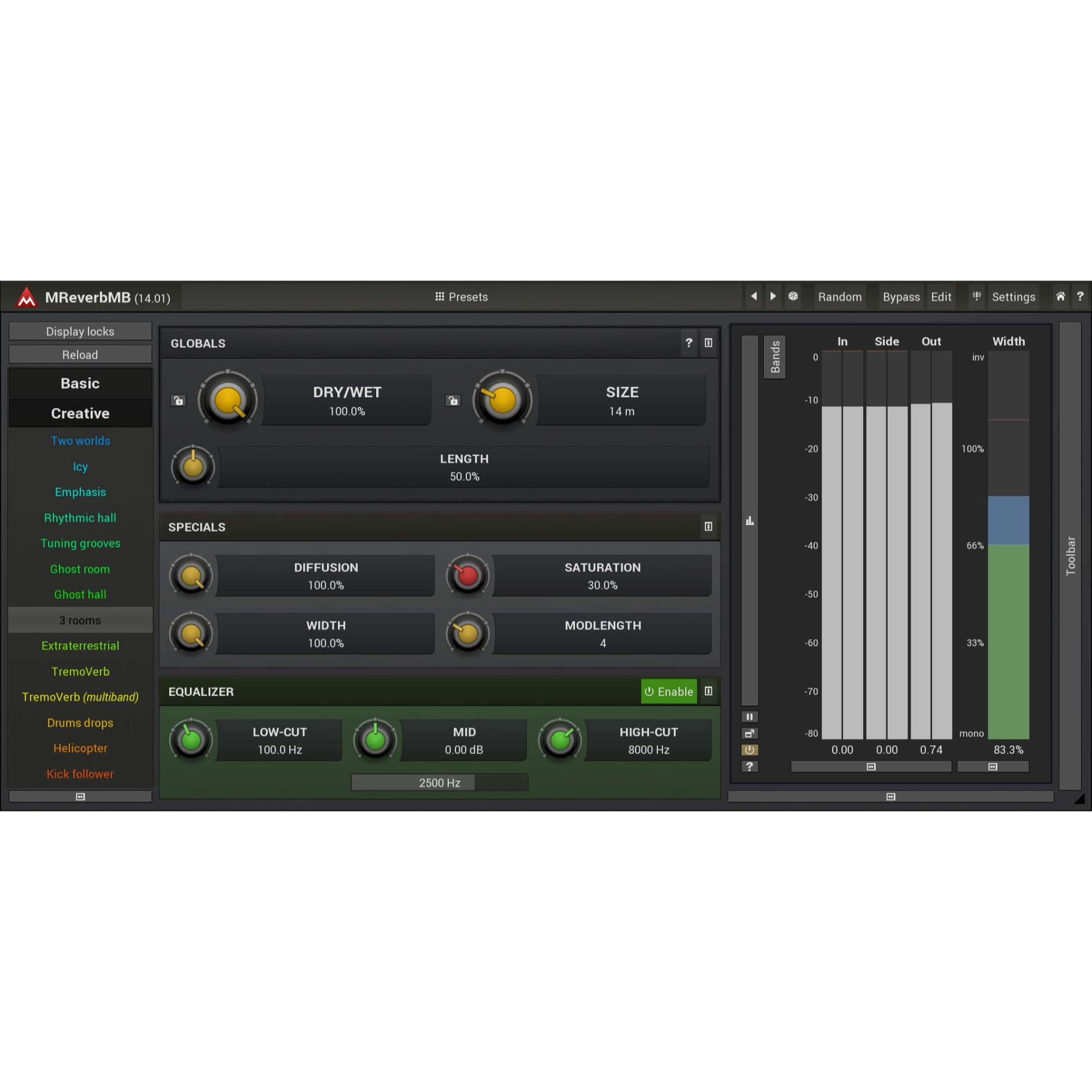
Task: Open Globals panel help icon
Action: pos(689,342)
